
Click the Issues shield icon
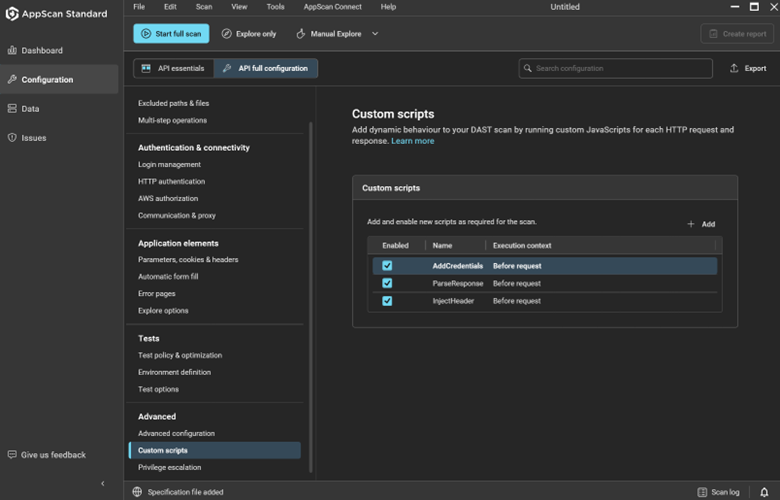pyautogui.click(x=12, y=138)
